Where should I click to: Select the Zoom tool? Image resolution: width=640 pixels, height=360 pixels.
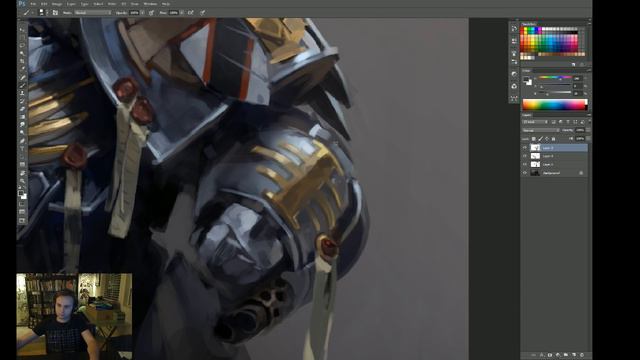coord(22,181)
